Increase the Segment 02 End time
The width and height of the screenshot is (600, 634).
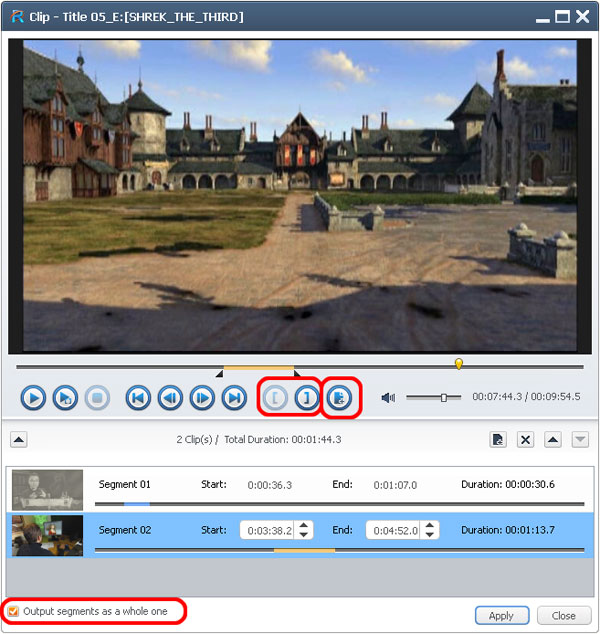point(430,525)
